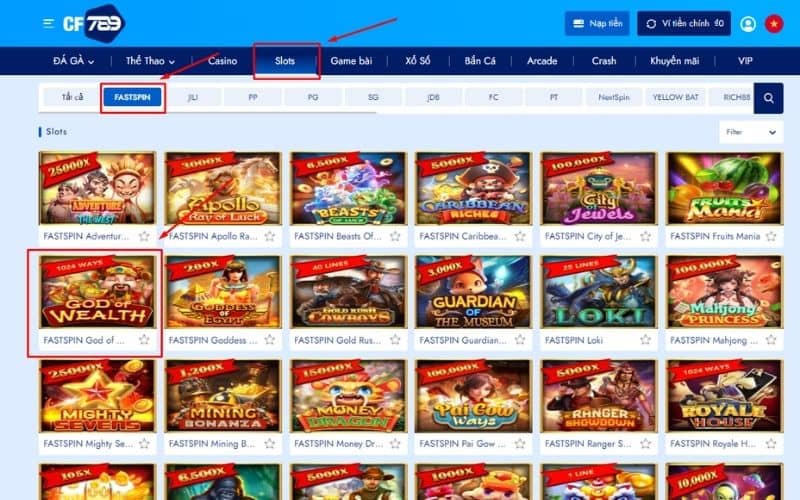Favorite FASTSPIN God of Wealth star

[144, 340]
